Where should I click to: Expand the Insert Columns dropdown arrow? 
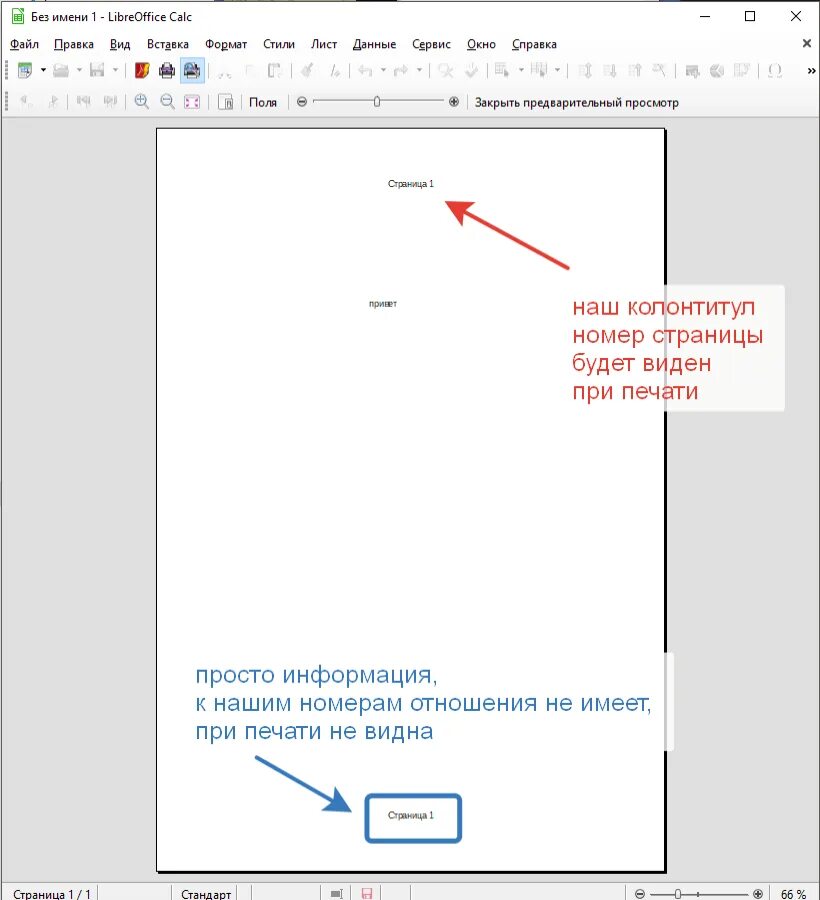click(557, 71)
